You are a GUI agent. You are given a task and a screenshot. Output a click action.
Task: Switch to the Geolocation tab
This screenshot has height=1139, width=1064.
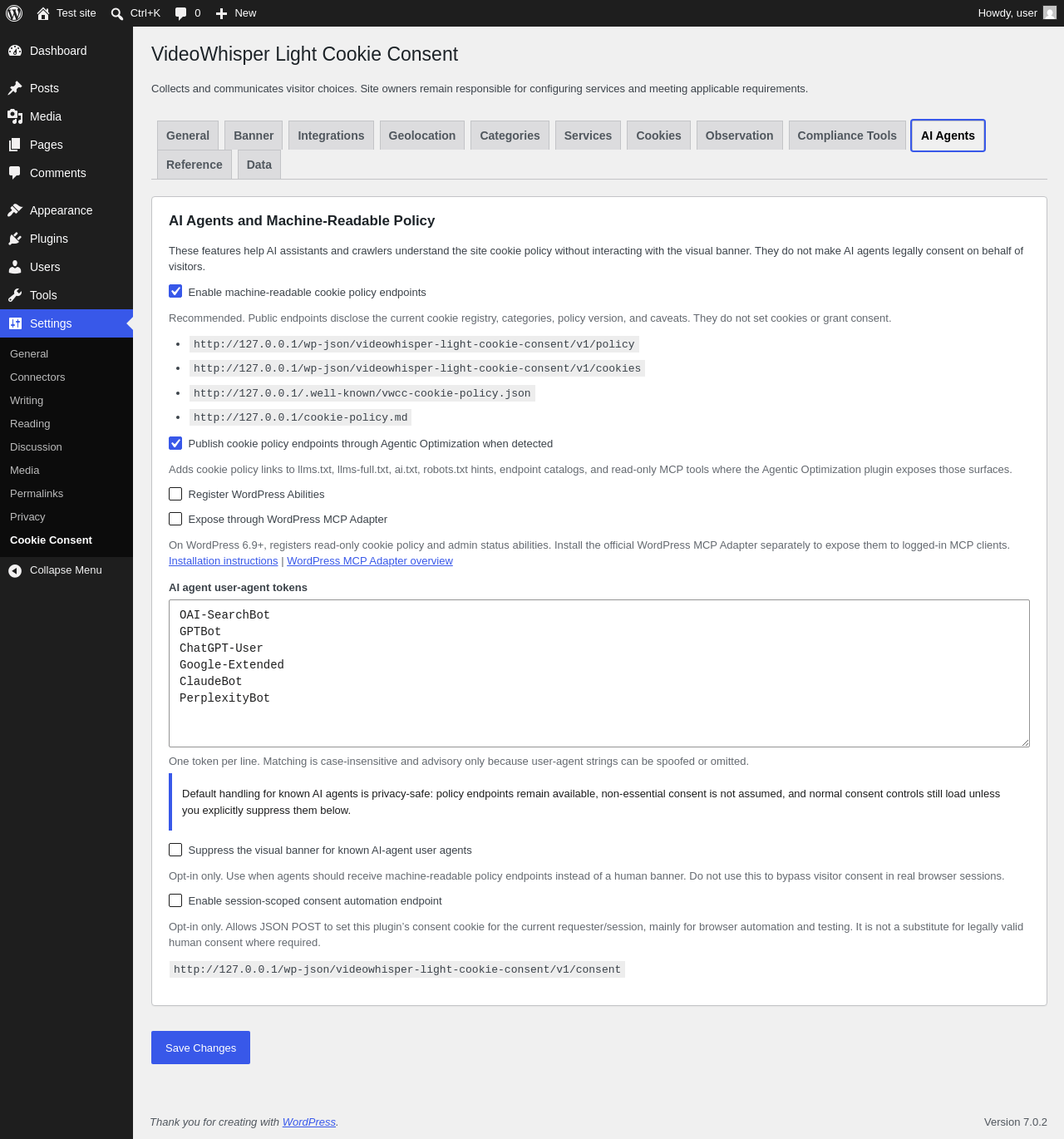pos(422,136)
